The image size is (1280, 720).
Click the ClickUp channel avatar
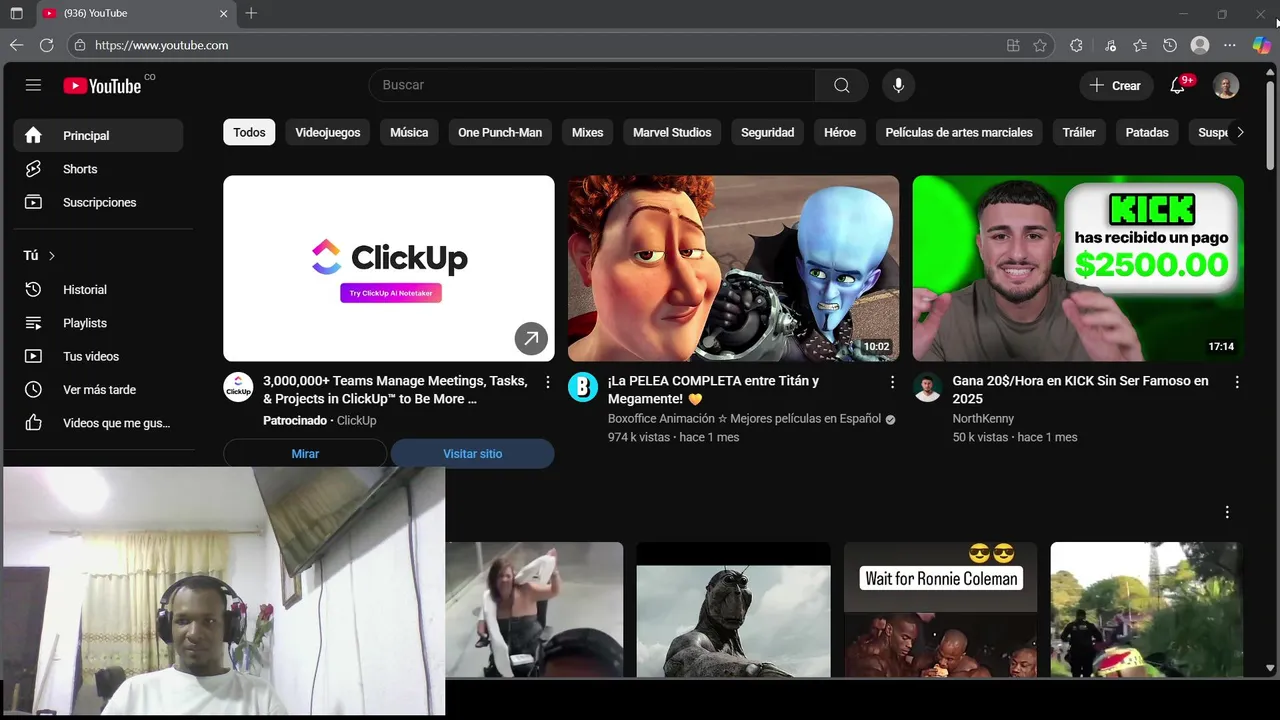[238, 387]
